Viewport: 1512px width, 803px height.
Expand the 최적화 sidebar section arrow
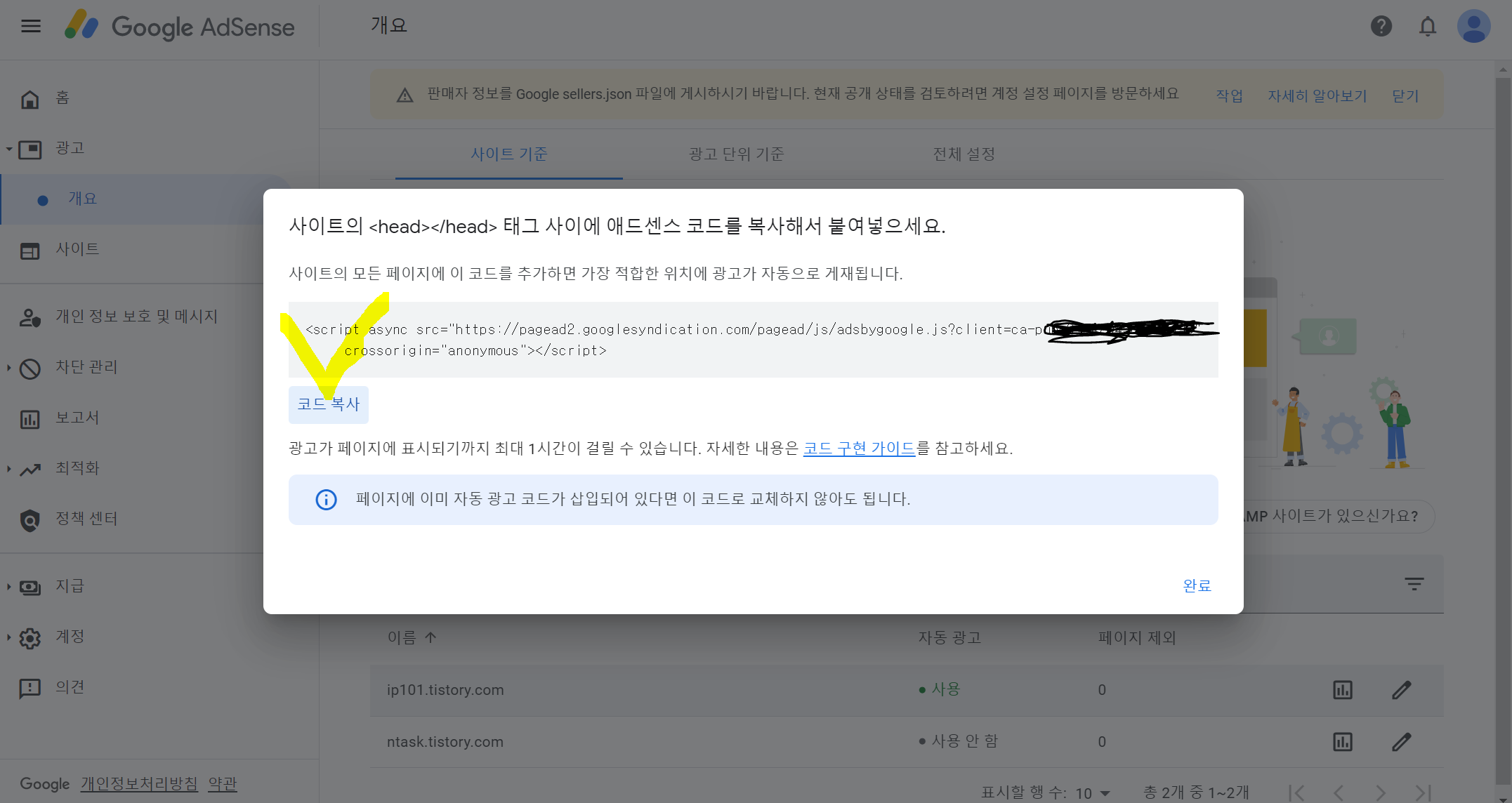(x=9, y=469)
